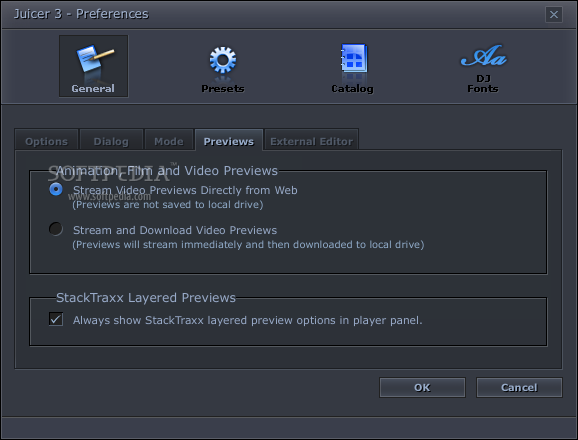The width and height of the screenshot is (578, 440).
Task: Click the StackTraxx Layered Previews group heading
Action: [146, 297]
